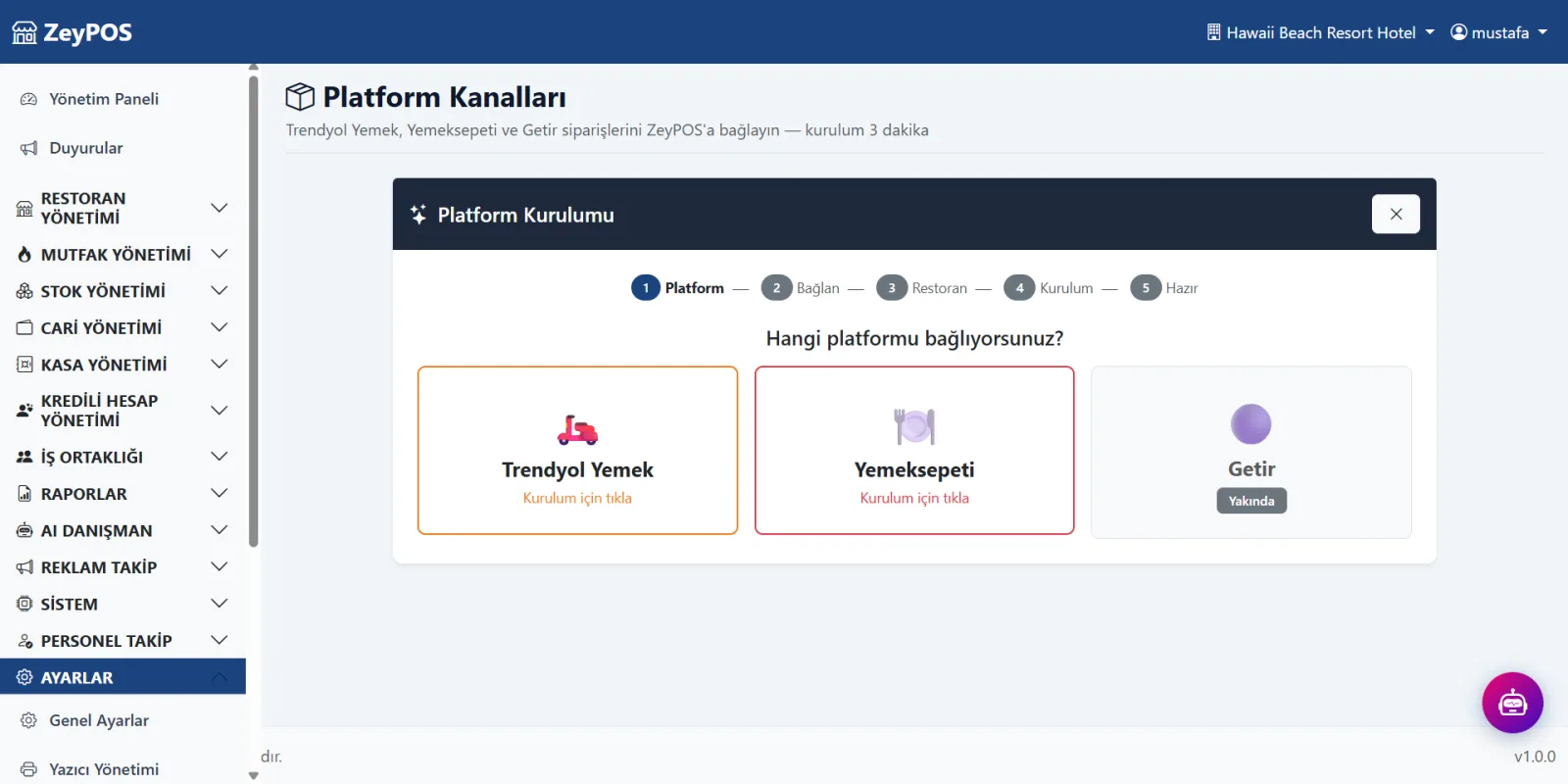Click the Cari Yönetimi wallet icon
Viewport: 1568px width, 784px height.
pos(24,327)
